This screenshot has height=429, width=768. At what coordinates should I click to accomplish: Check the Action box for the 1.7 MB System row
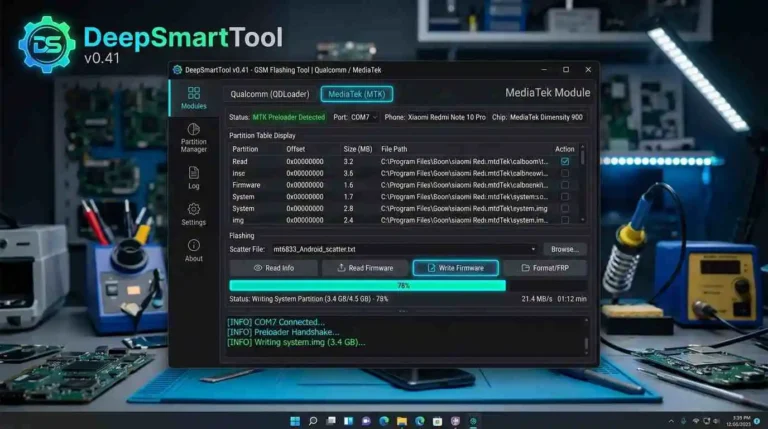point(565,196)
